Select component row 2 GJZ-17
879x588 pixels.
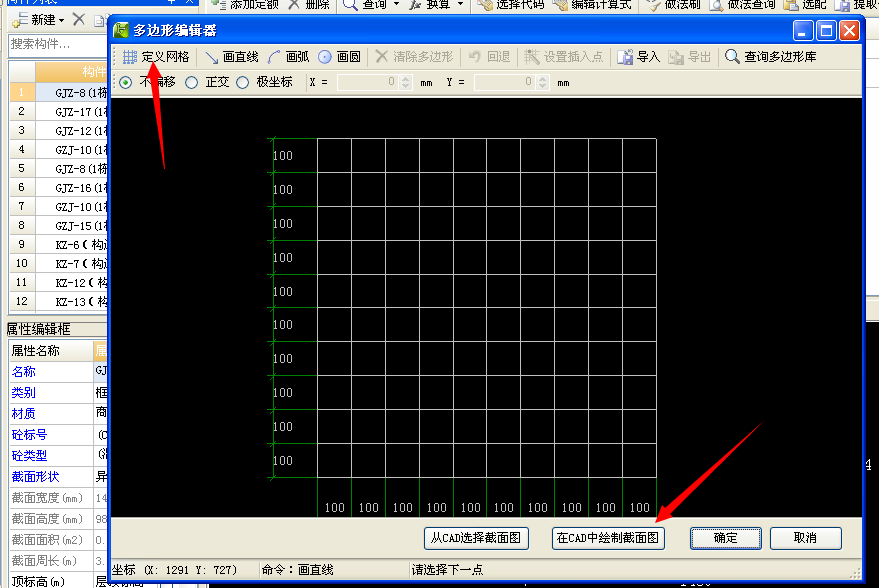(58, 112)
